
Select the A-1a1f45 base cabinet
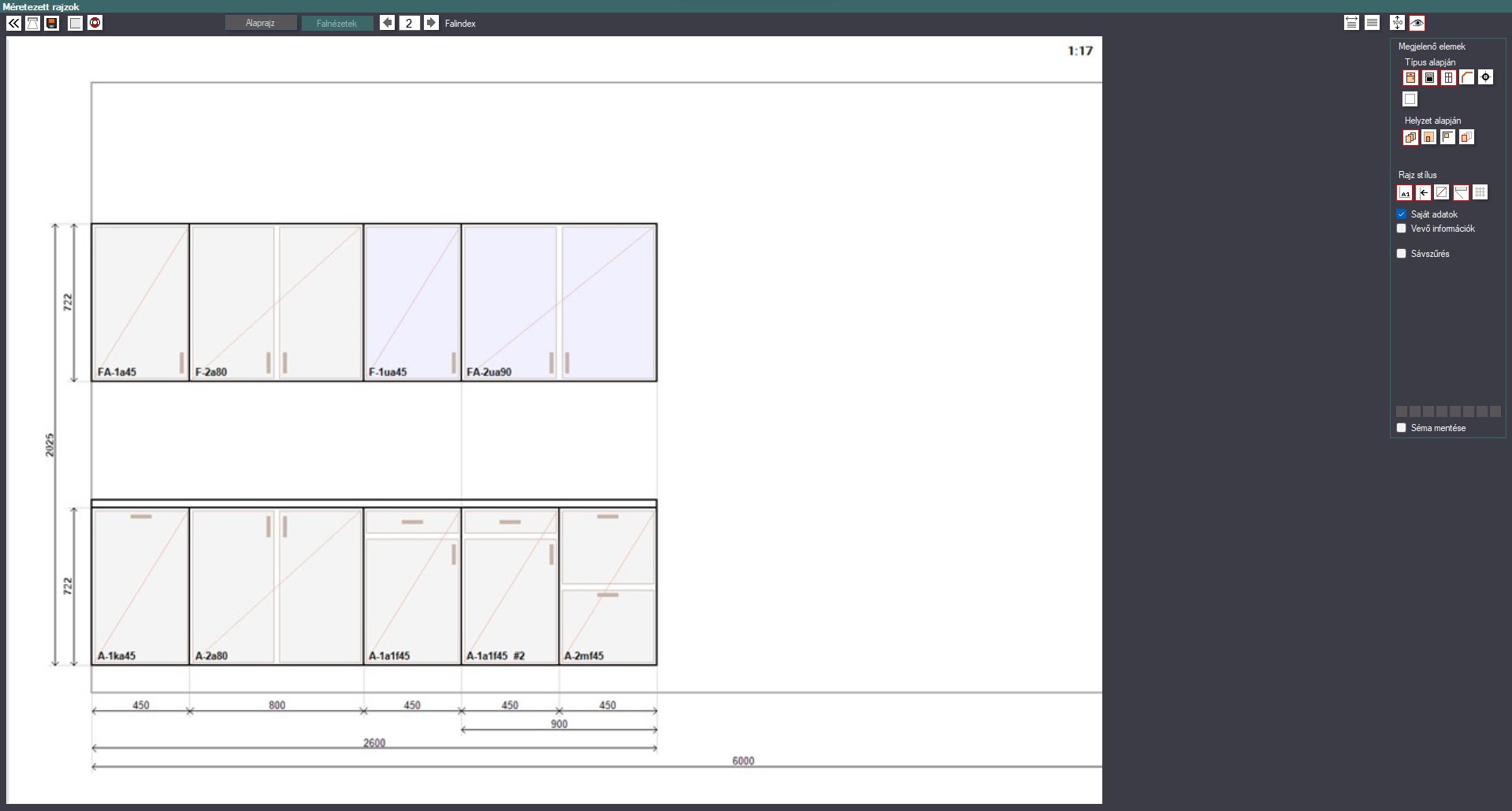(x=413, y=586)
